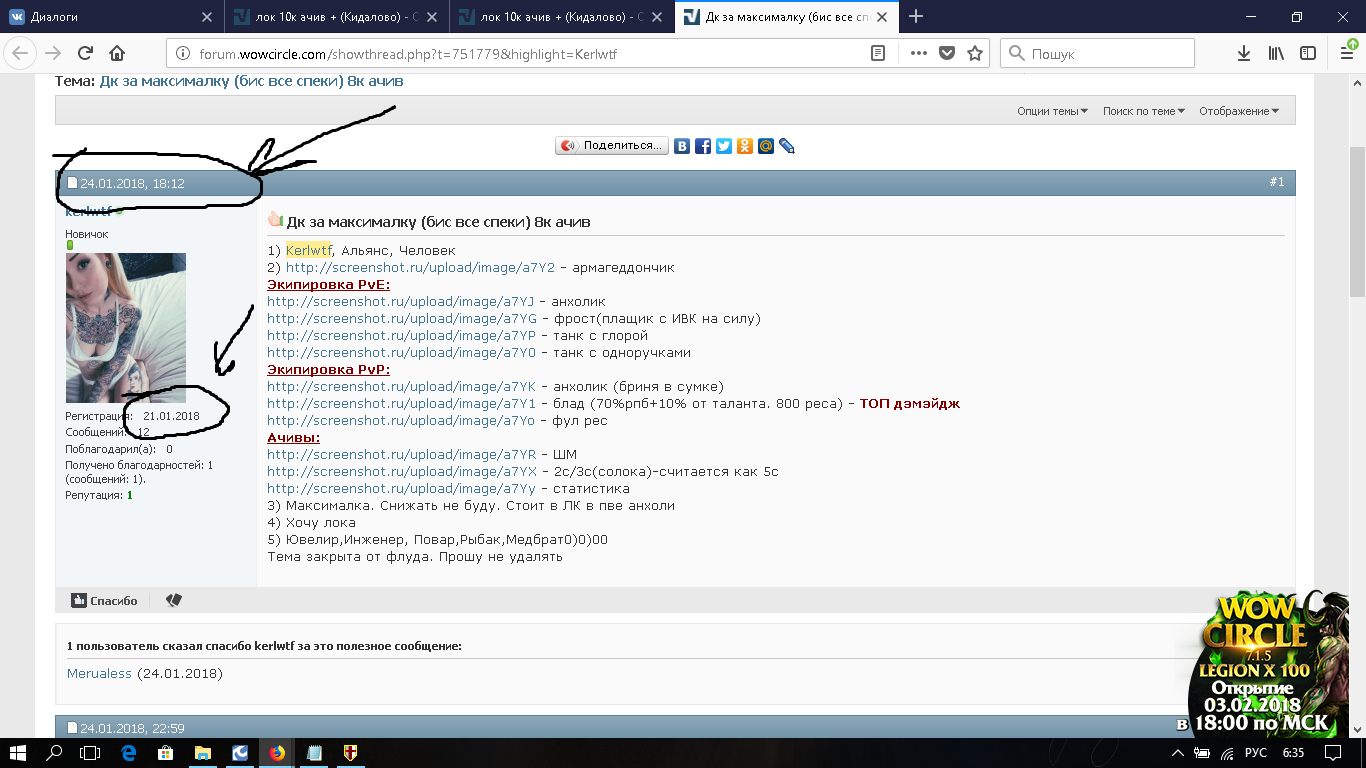Share thread via VK icon
The width and height of the screenshot is (1366, 768).
pos(682,146)
